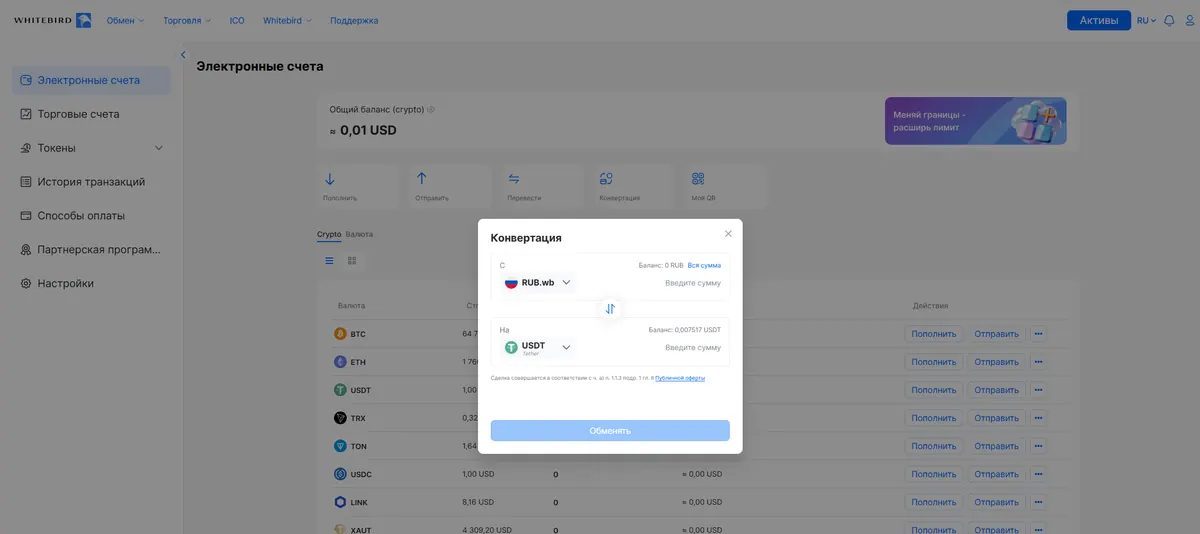
Task: Click the Обменять button
Action: 610,431
